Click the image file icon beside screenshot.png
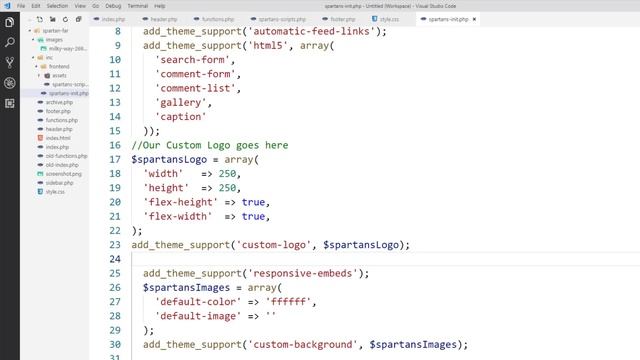Screen dimensions: 640x360 click(40, 174)
